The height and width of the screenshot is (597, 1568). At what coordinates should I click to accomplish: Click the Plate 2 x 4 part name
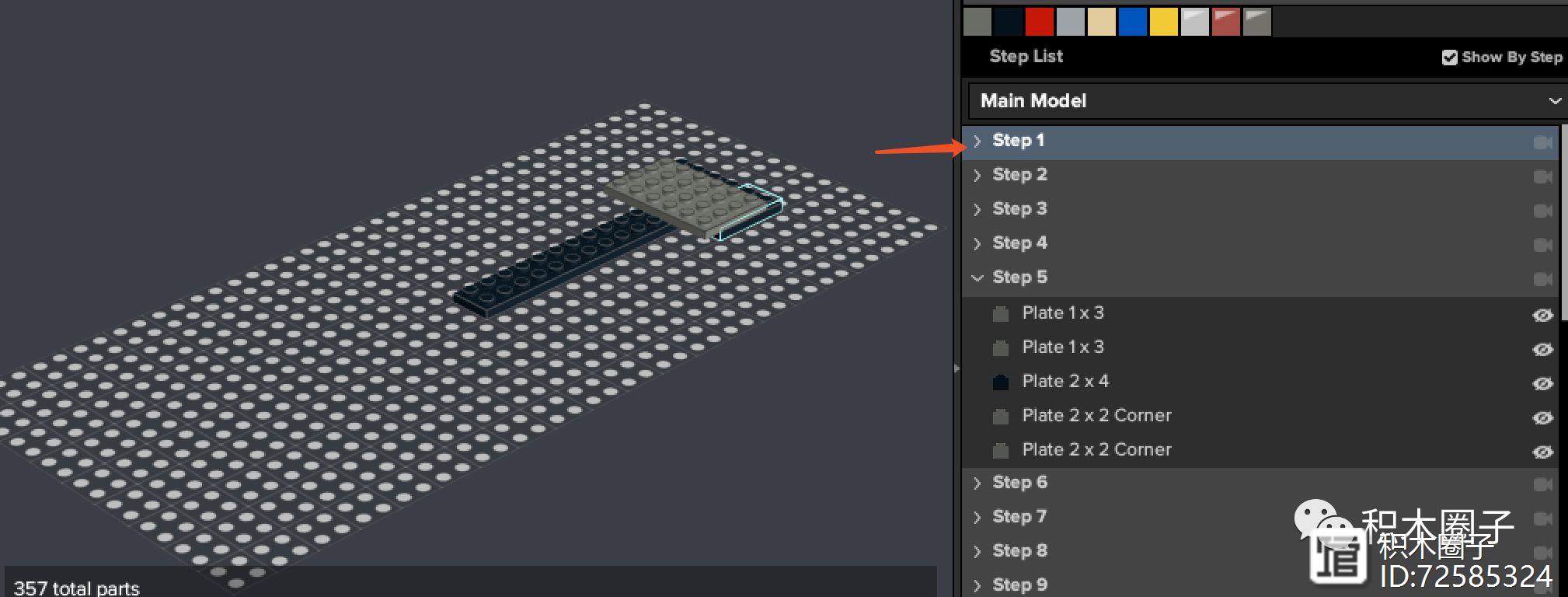pyautogui.click(x=1065, y=382)
